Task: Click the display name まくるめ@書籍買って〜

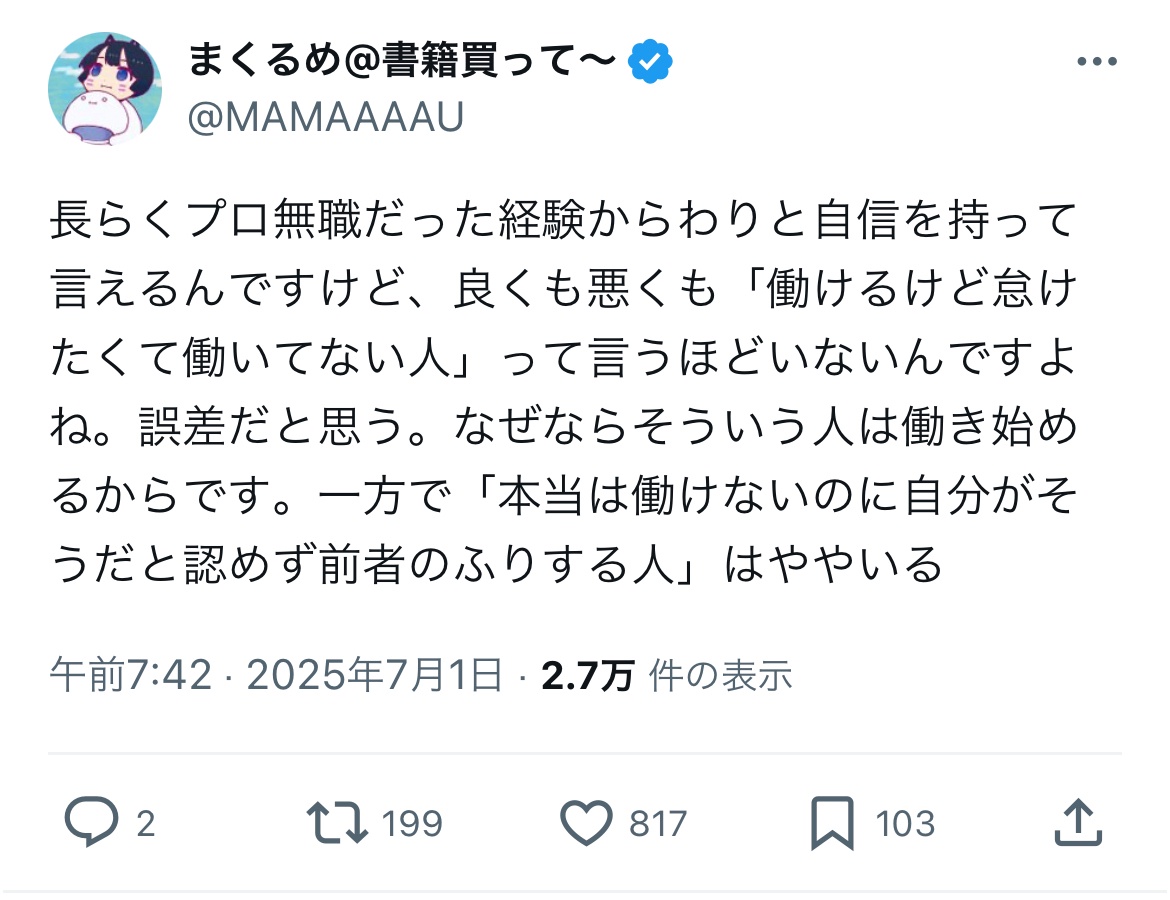Action: 401,60
